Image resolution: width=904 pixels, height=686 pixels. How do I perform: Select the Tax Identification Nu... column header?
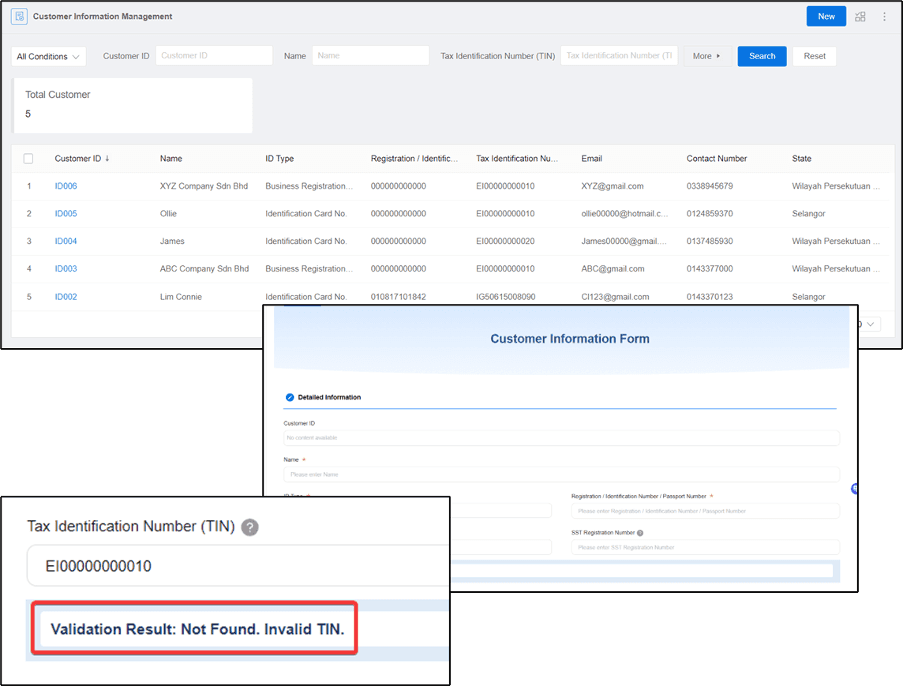click(x=517, y=158)
